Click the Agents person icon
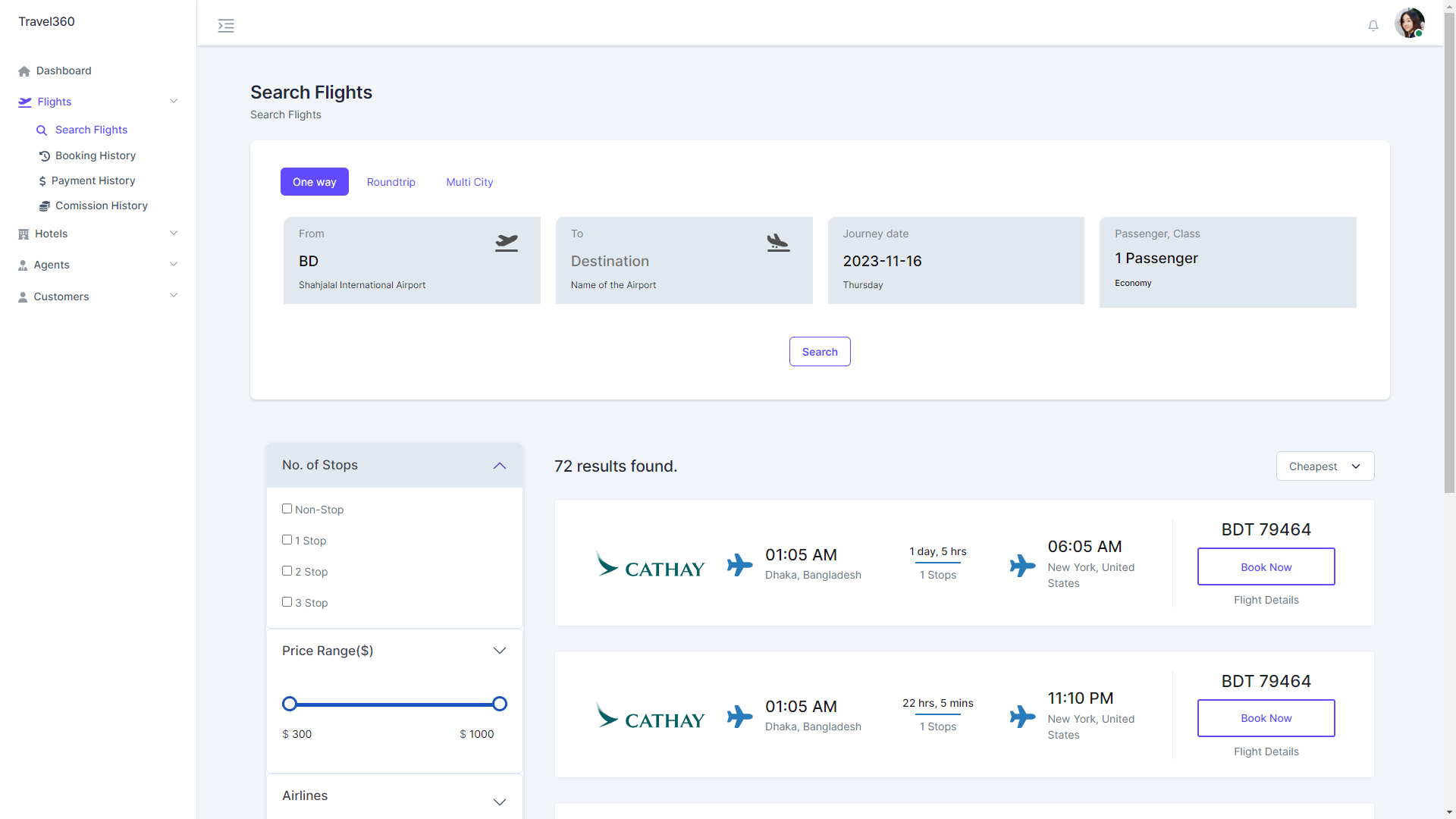The height and width of the screenshot is (819, 1456). tap(23, 265)
